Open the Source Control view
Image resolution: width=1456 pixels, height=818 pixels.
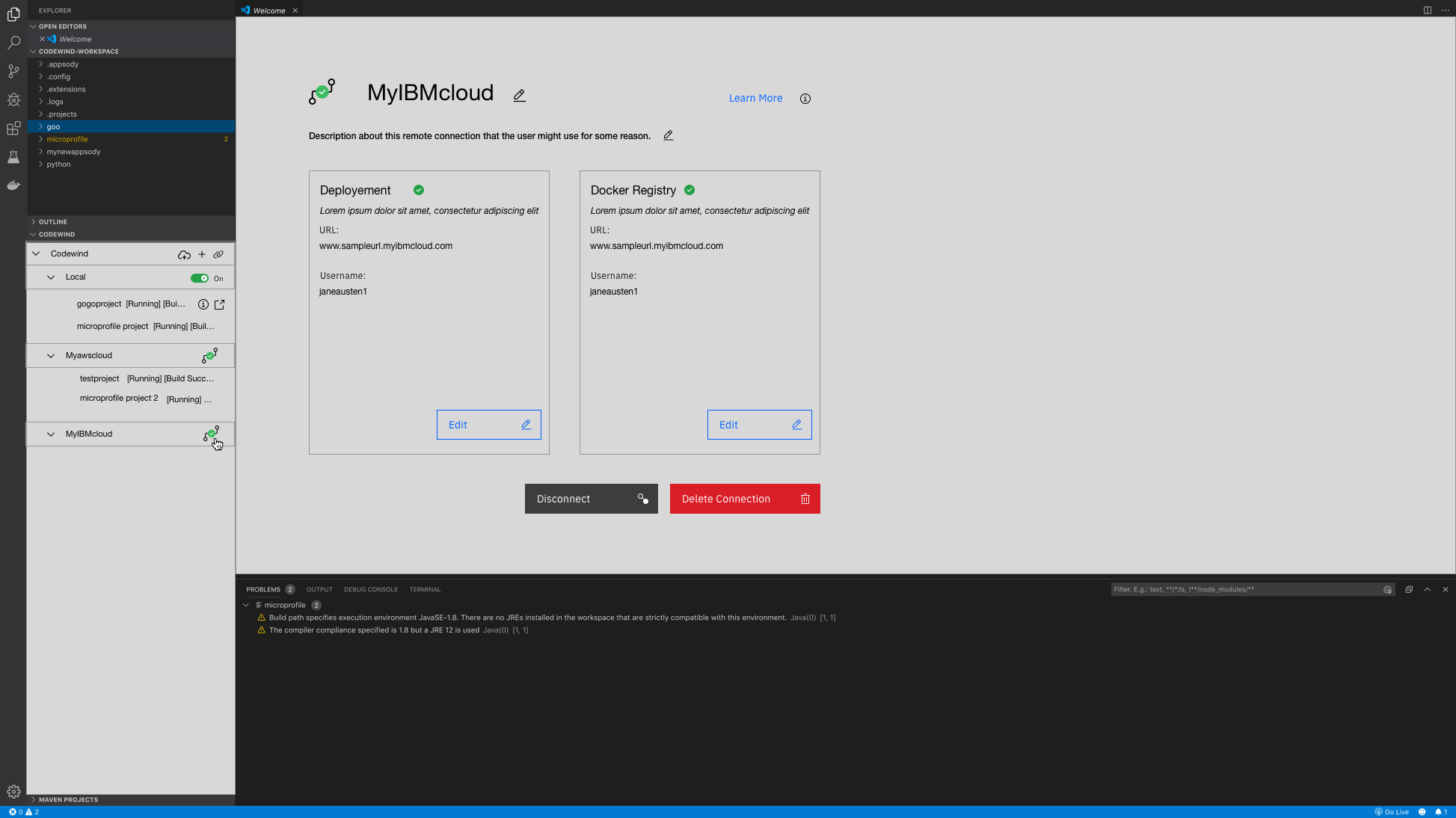tap(13, 71)
